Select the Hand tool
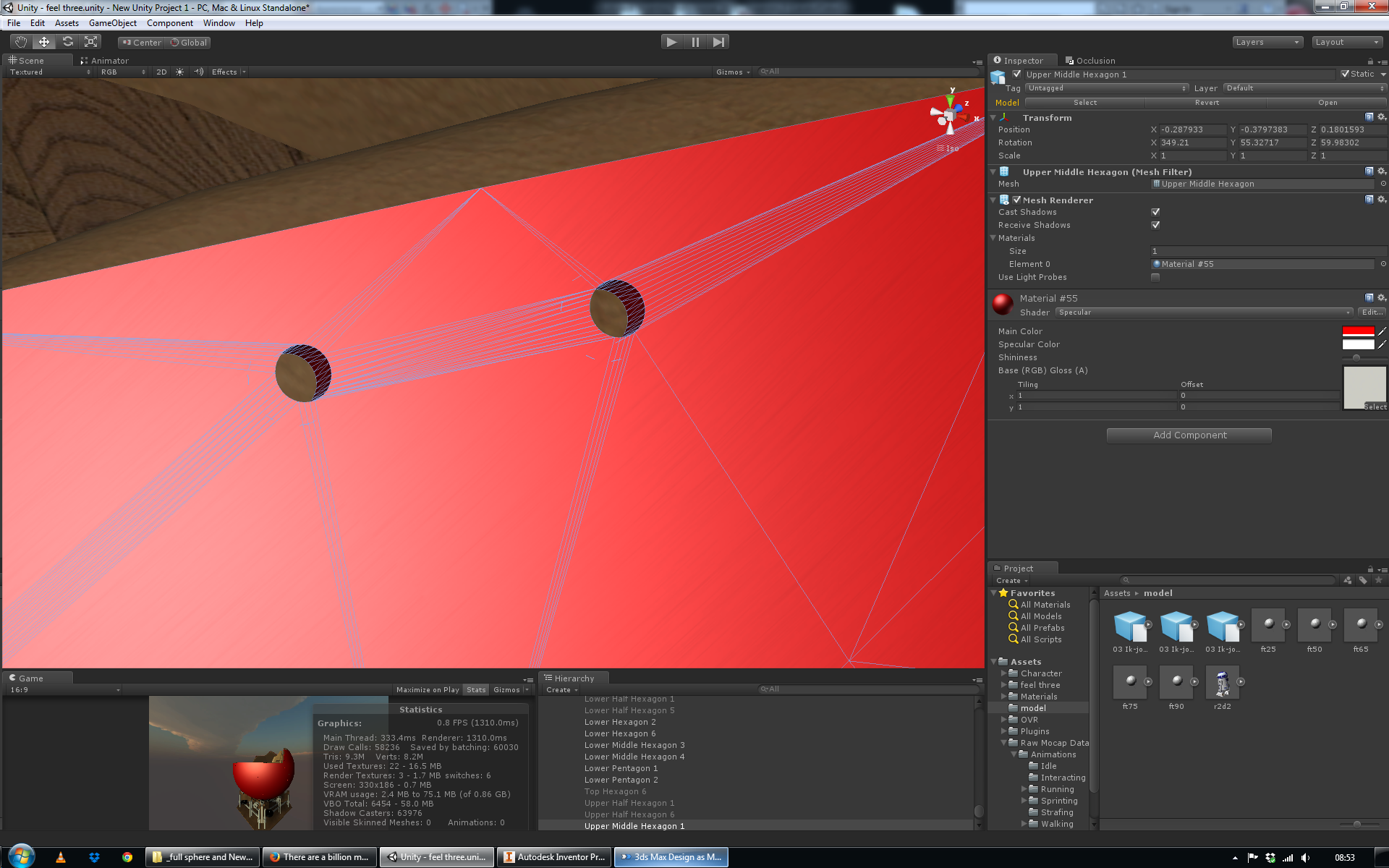The height and width of the screenshot is (868, 1389). (x=21, y=42)
